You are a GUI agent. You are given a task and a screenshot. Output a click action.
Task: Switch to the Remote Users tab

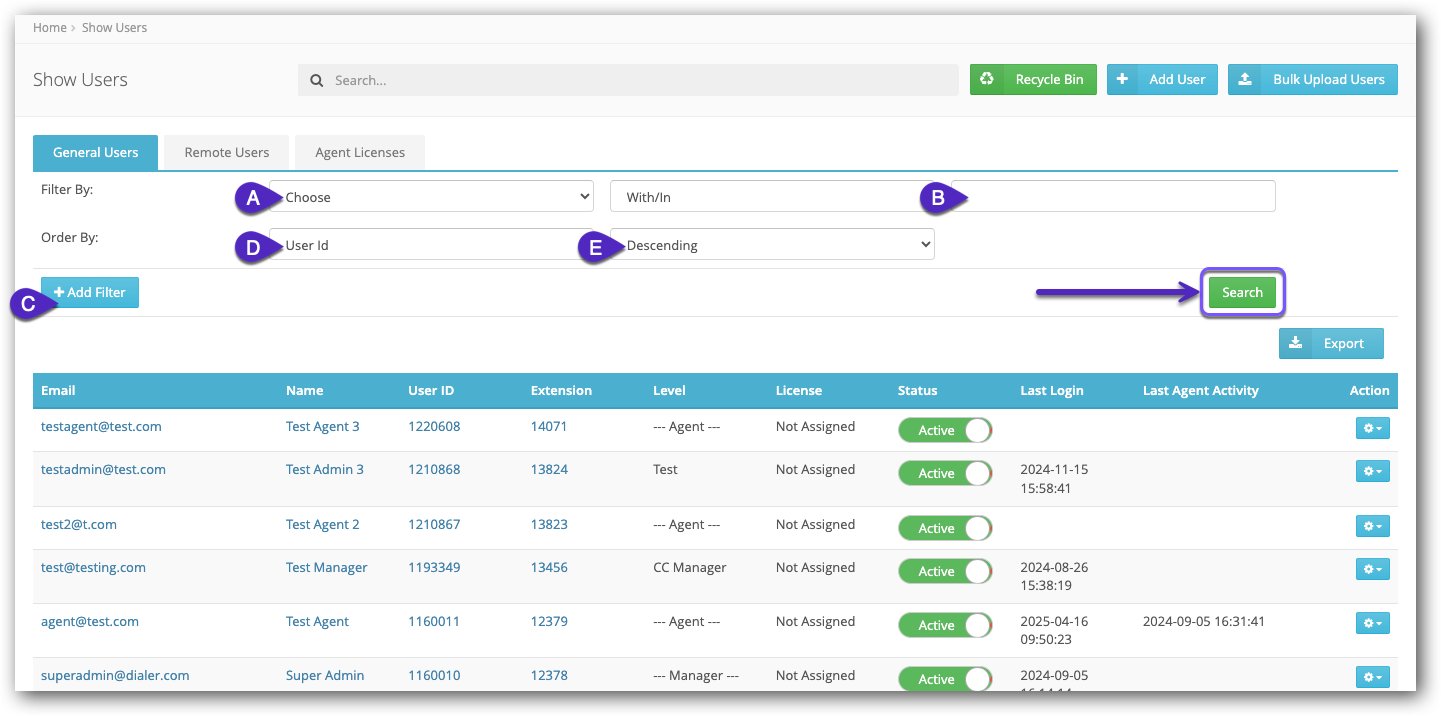click(227, 153)
